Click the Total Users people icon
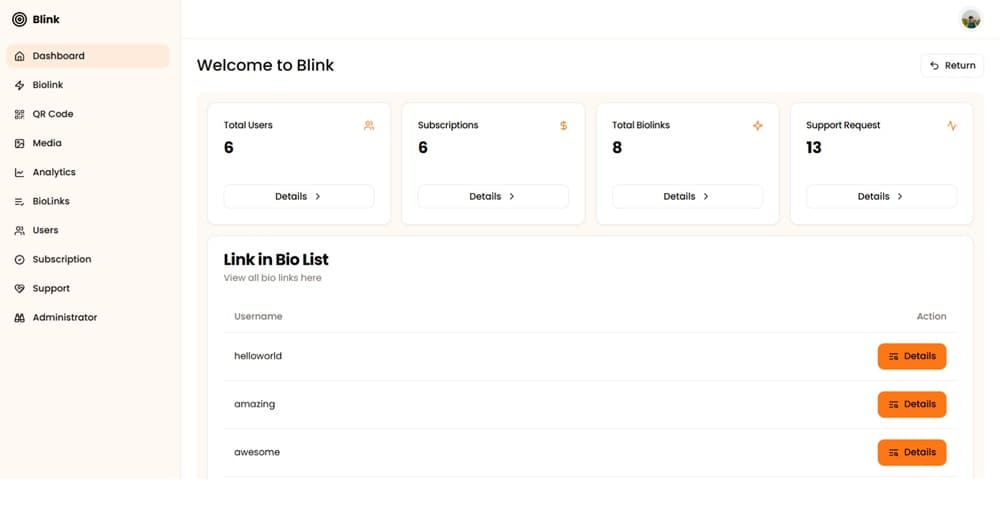Screen dimensions: 1000x509 pyautogui.click(x=369, y=126)
